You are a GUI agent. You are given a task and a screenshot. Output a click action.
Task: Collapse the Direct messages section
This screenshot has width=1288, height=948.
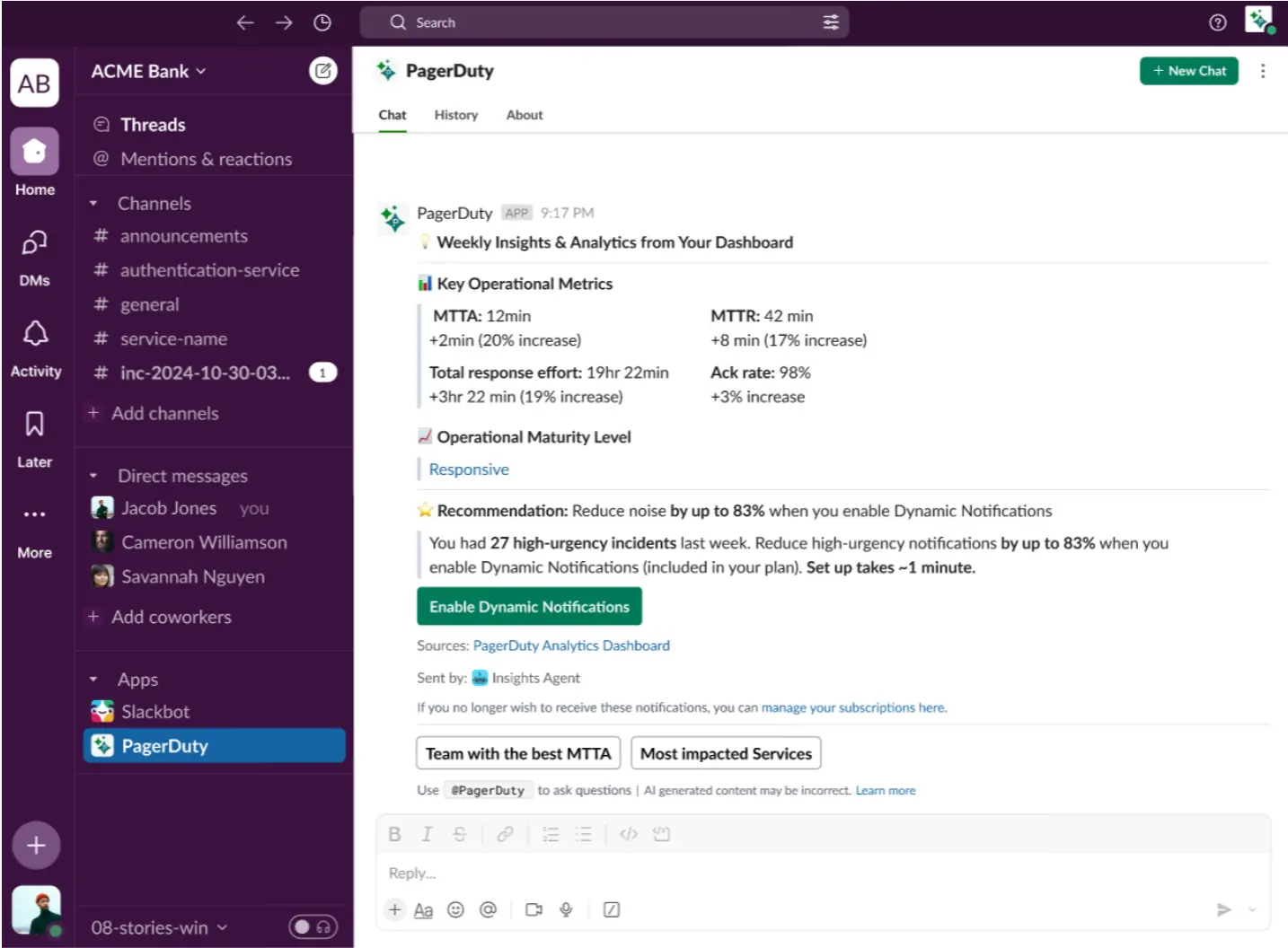tap(93, 476)
